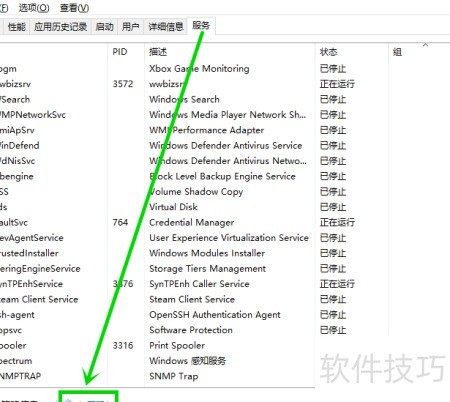Click the Steam Client Service name cell
The height and width of the screenshot is (402, 450).
click(39, 299)
